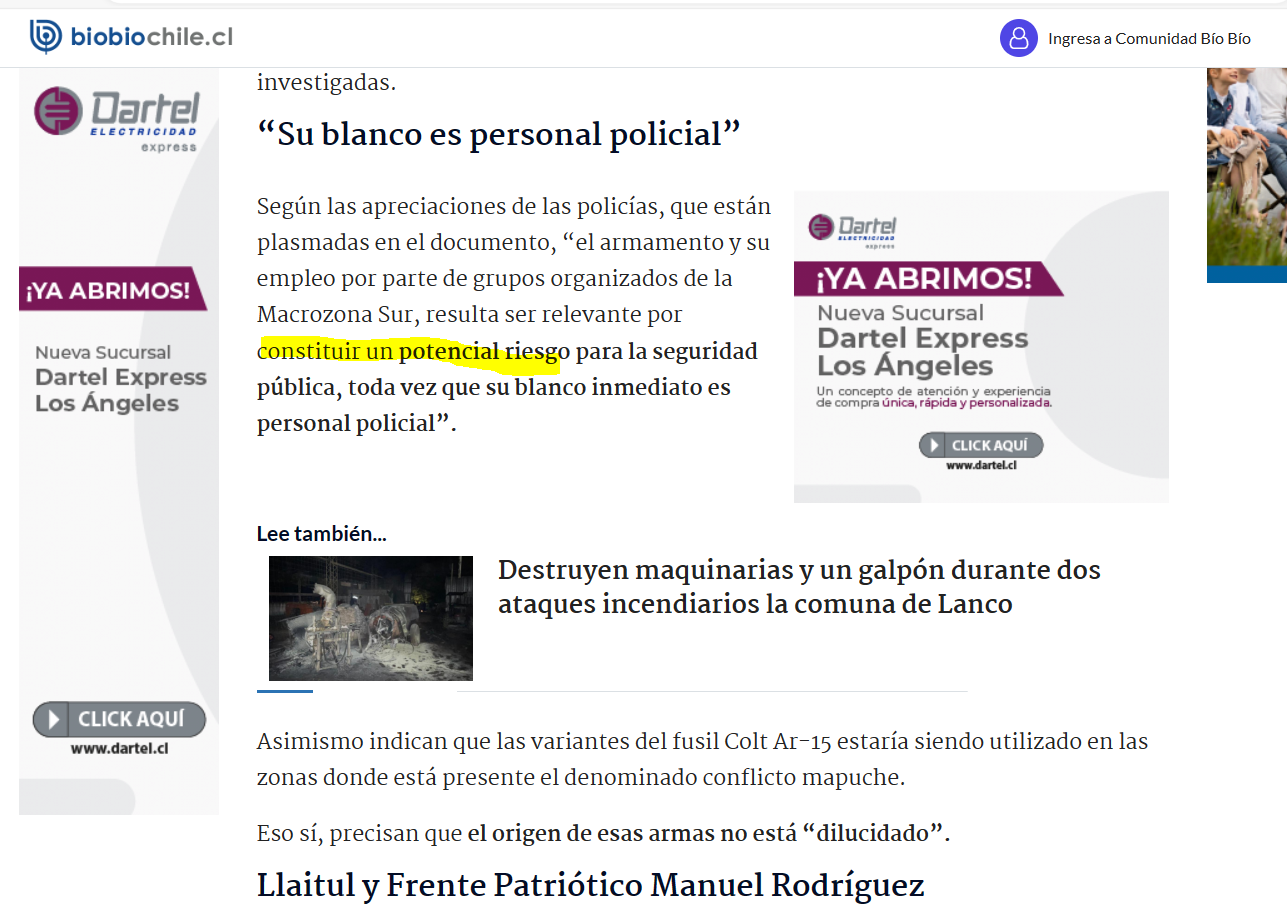1287x918 pixels.
Task: Click the "Lee también..." label
Action: 322,534
